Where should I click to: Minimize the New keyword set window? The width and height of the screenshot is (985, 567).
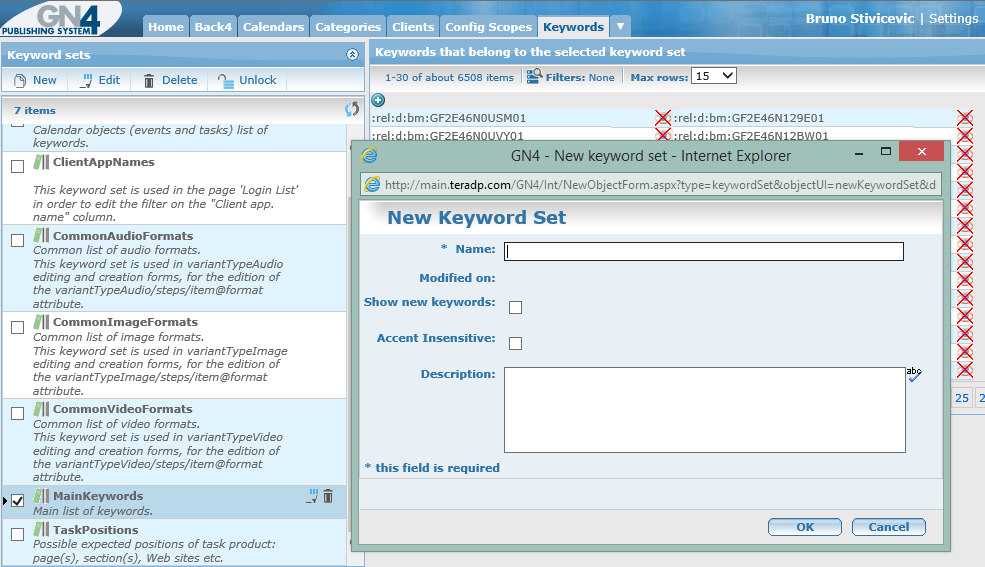click(x=859, y=153)
